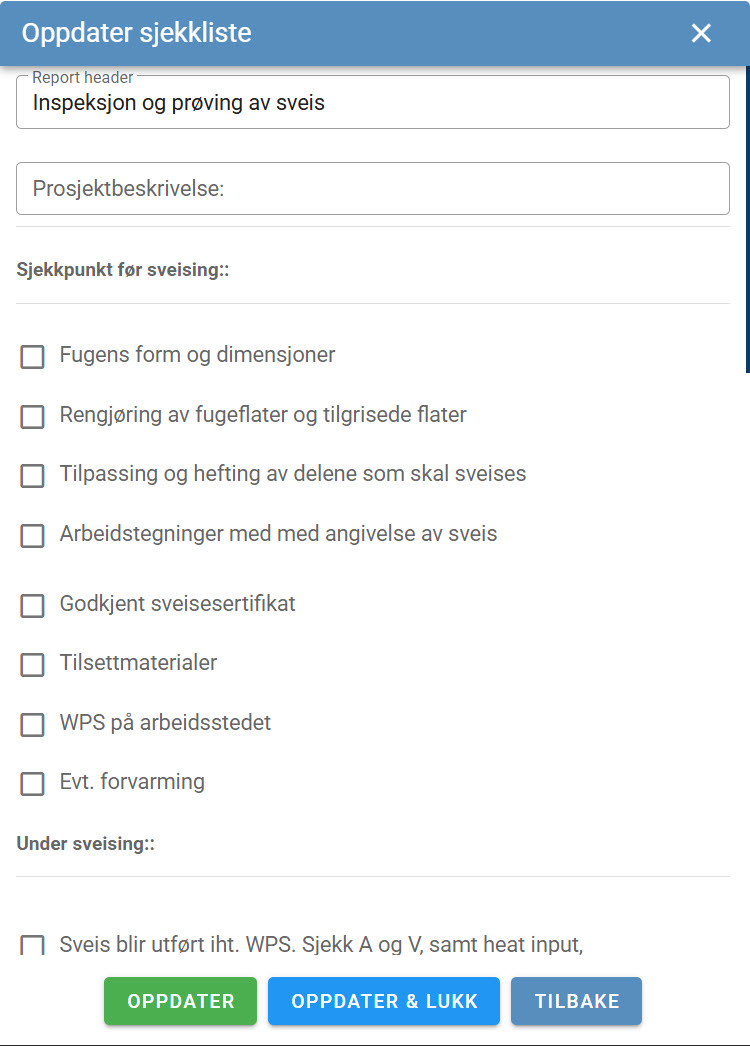The width and height of the screenshot is (750, 1046).
Task: Check 'Tilpassing og hefting av delene som skal sveises'
Action: (31, 476)
